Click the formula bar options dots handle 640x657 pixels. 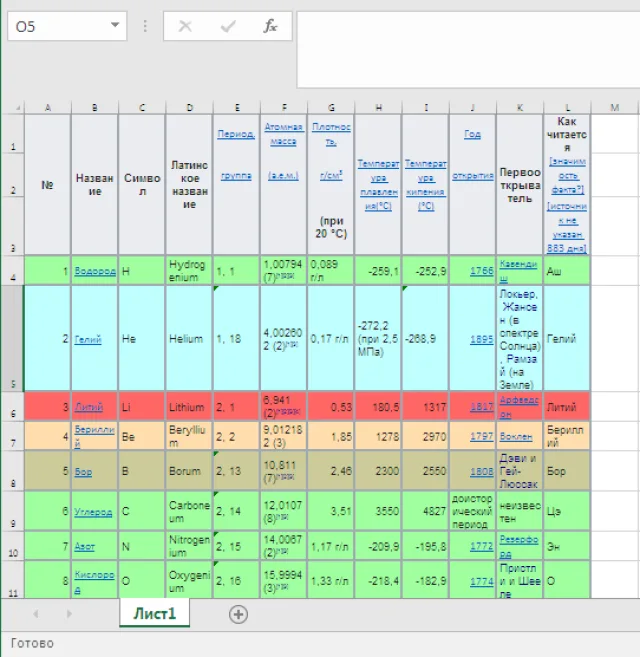pyautogui.click(x=145, y=26)
